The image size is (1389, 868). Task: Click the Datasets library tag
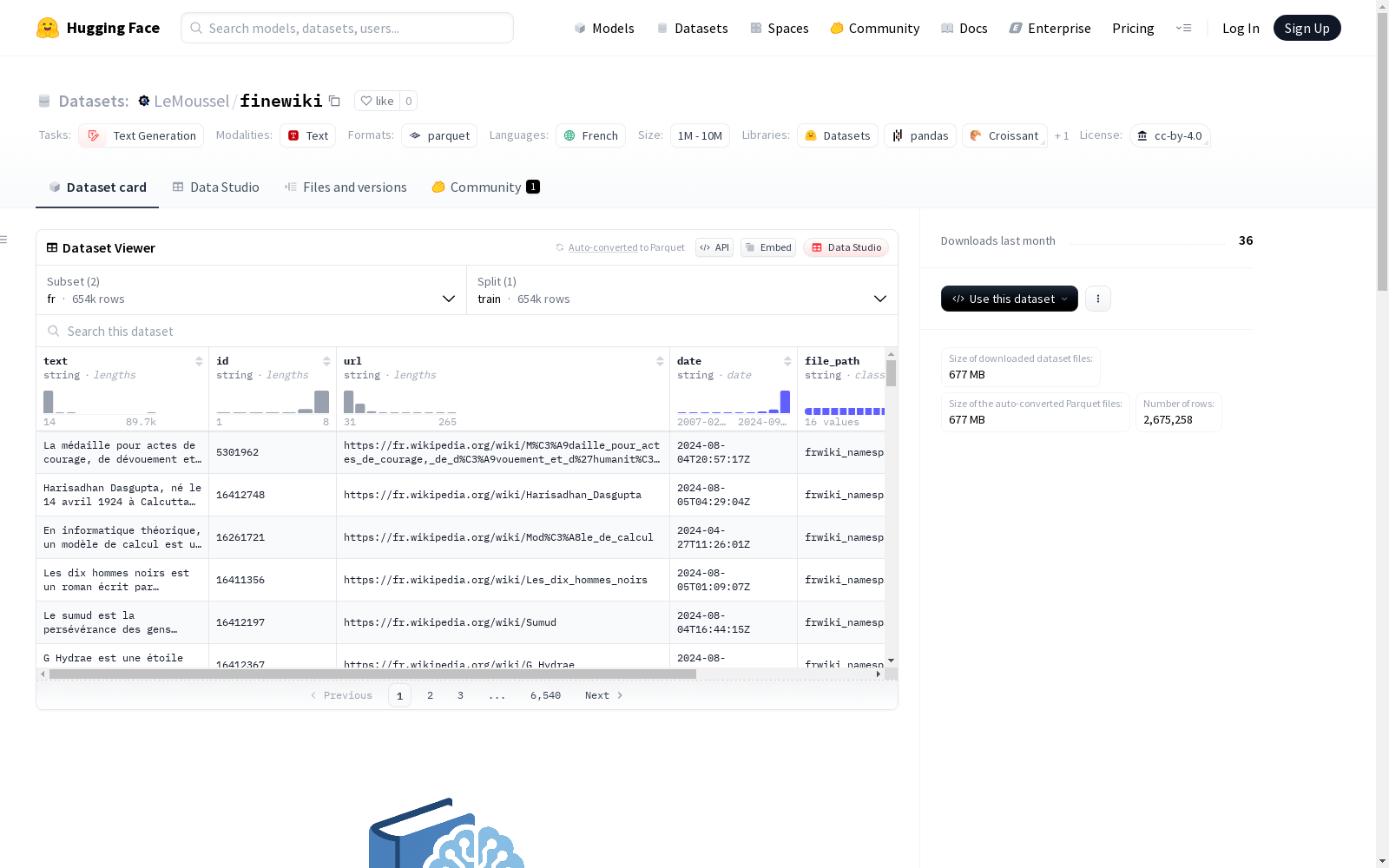click(838, 135)
